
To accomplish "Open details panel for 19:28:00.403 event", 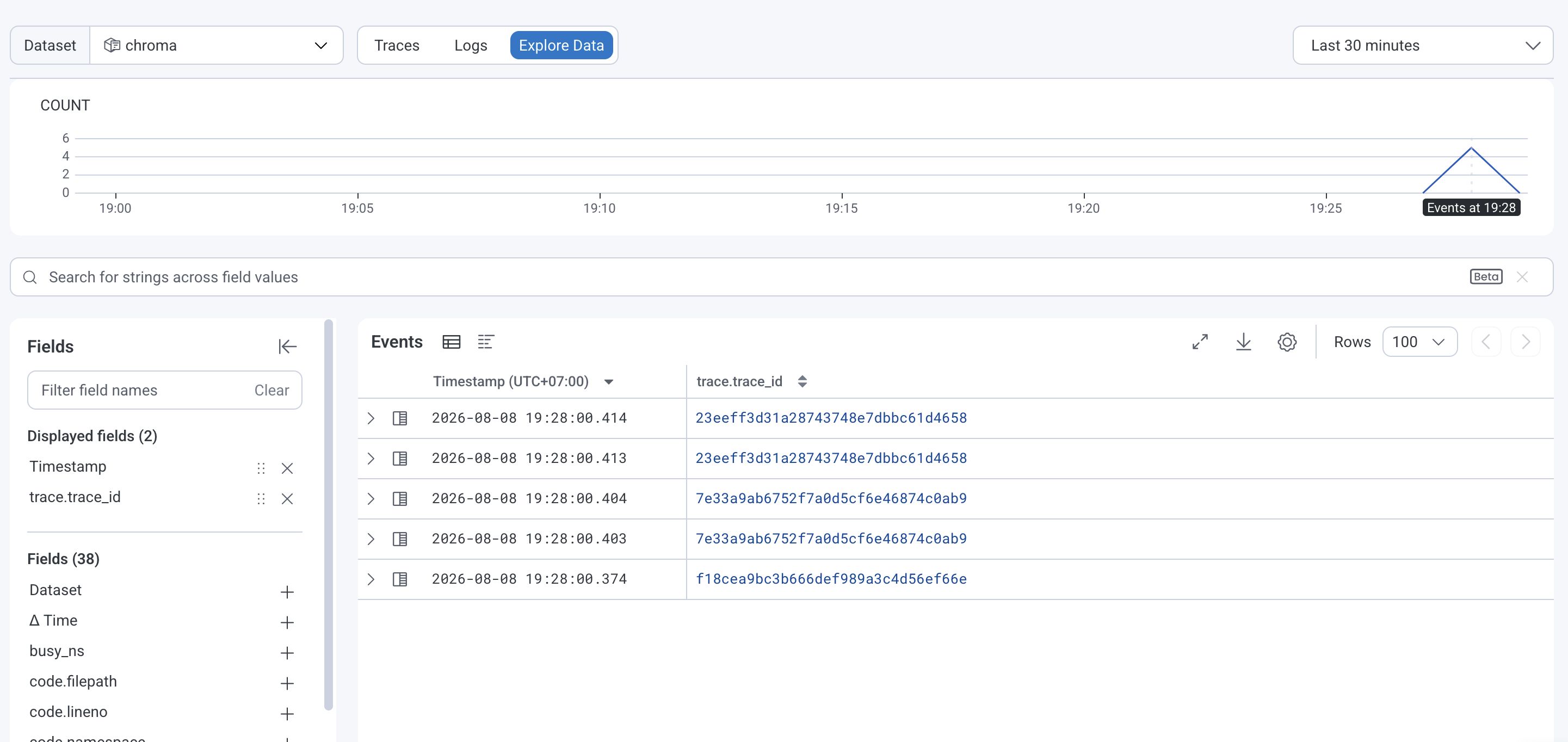I will pos(400,539).
